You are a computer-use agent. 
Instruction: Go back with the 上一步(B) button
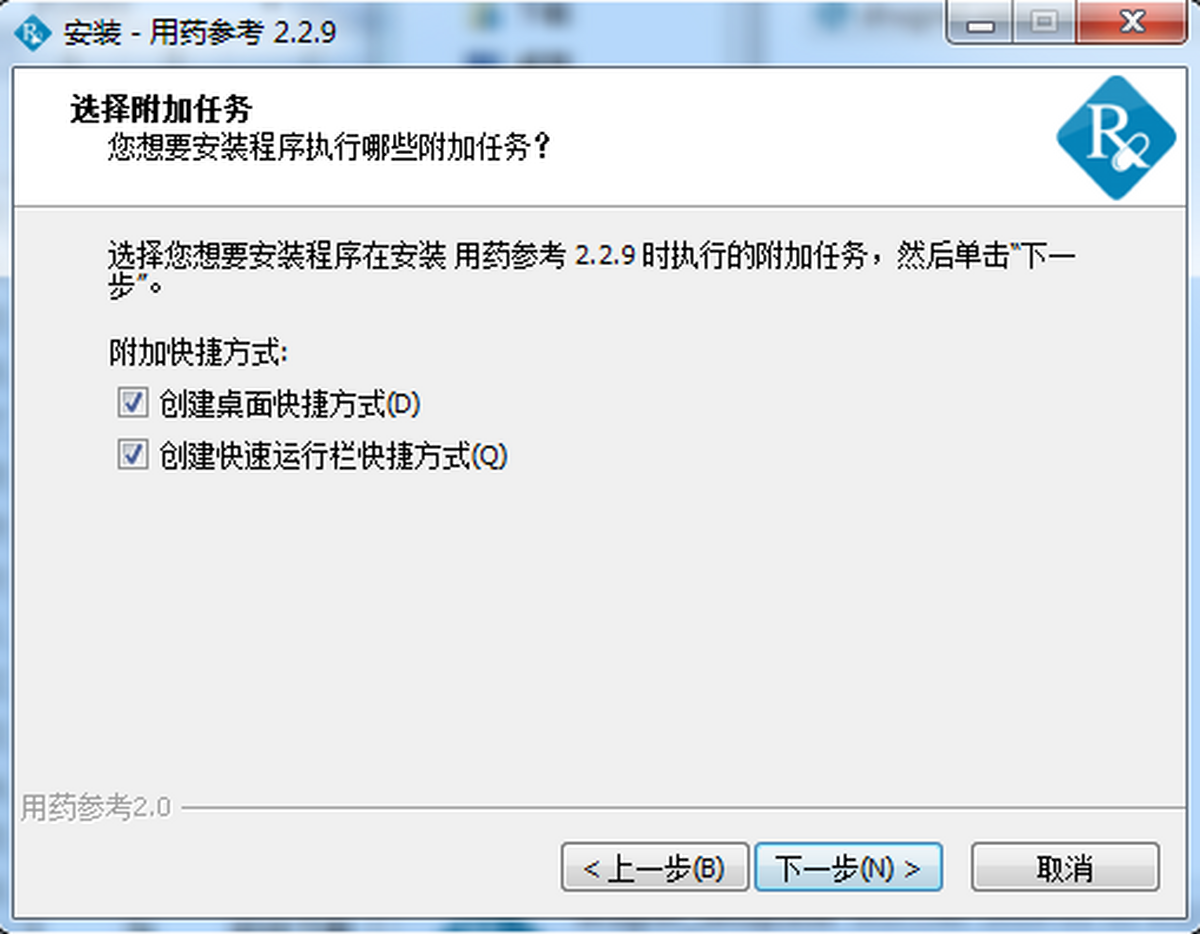tap(655, 868)
